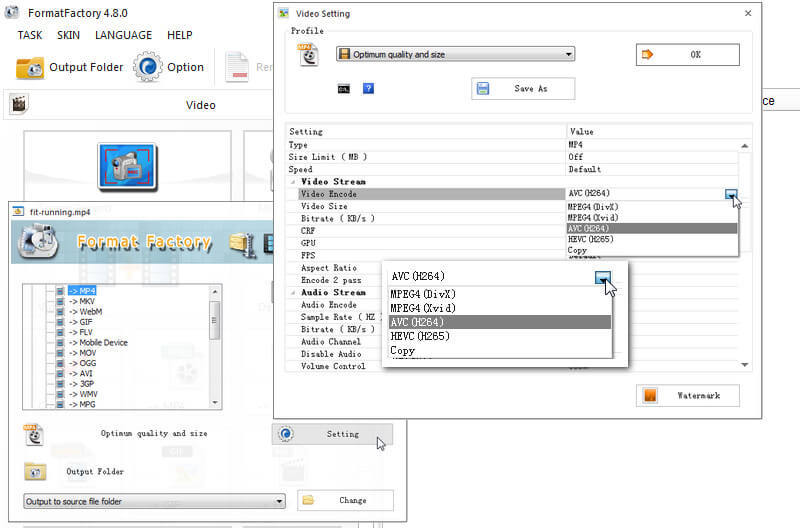The image size is (800, 528).
Task: Click the Output Folder icon in conversion window
Action: point(35,472)
